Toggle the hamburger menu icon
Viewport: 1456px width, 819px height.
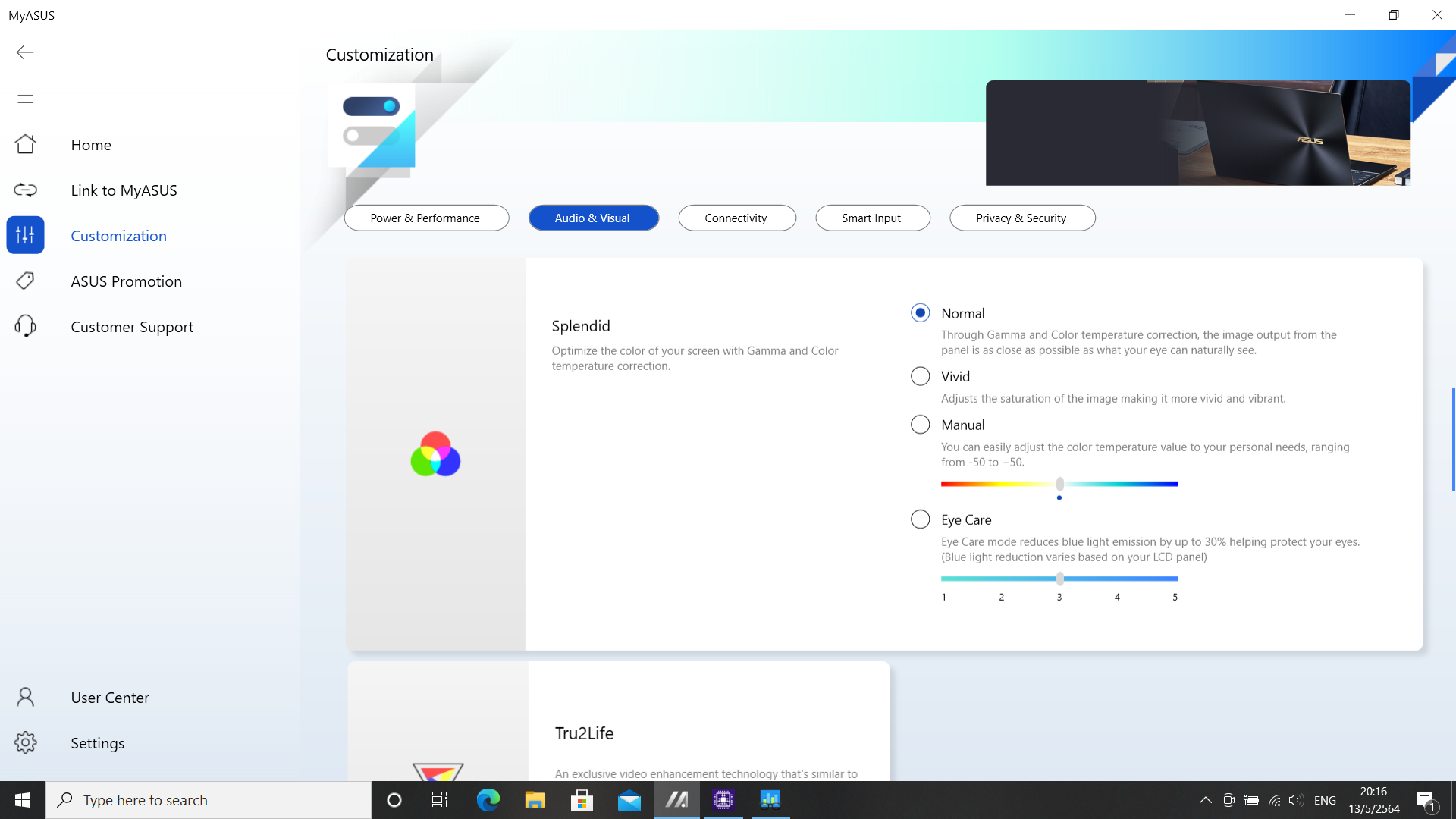25,99
